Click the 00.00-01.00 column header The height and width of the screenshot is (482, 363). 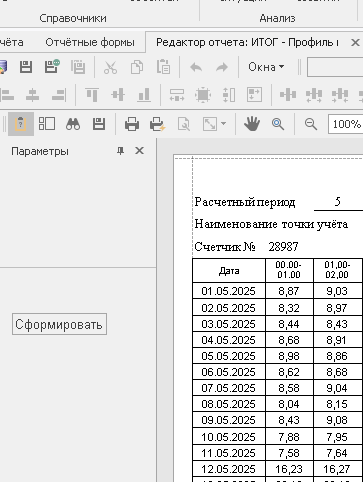point(289,270)
